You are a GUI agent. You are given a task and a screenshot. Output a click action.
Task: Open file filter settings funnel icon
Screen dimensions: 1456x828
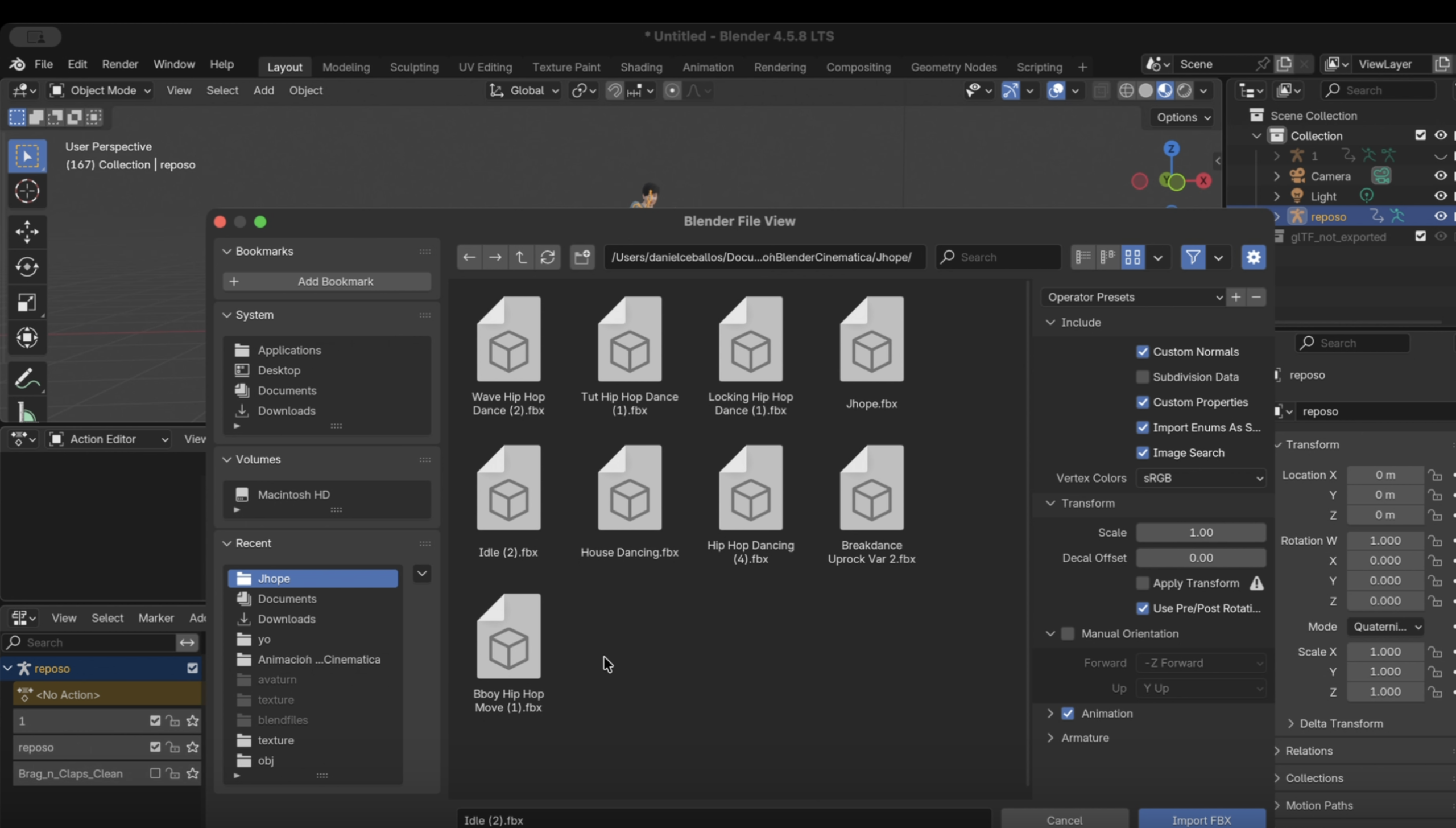click(1193, 257)
